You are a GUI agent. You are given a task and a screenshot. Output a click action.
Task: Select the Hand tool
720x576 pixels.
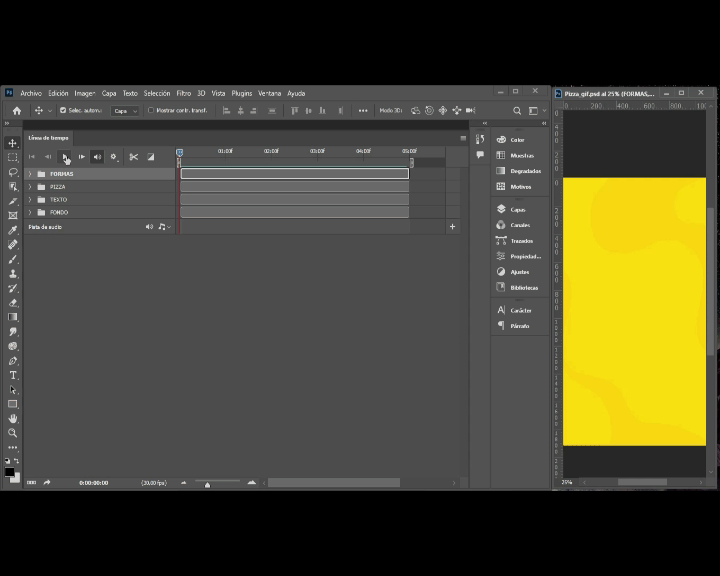[12, 418]
